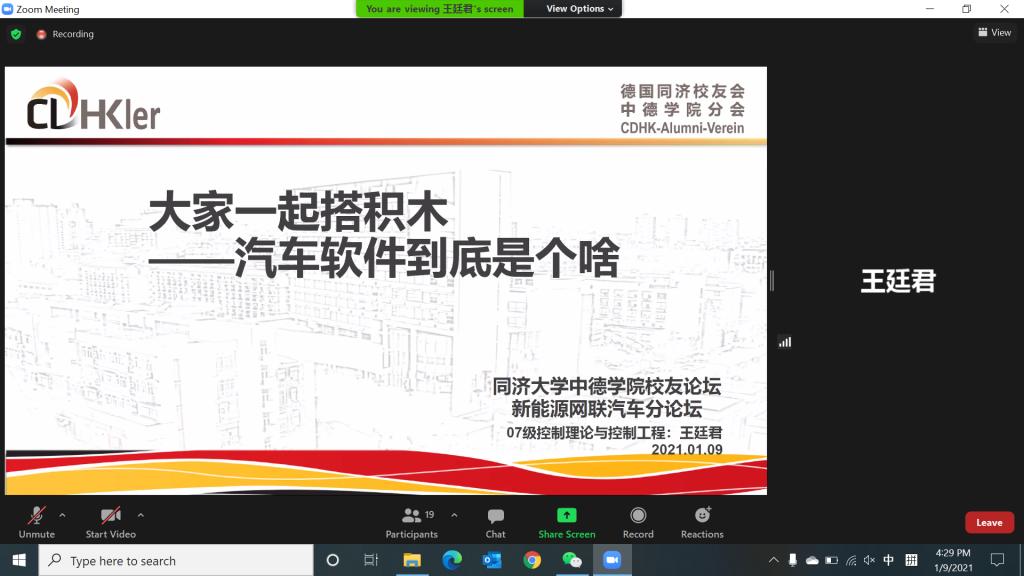Click the Zoom Meeting title bar icon
The height and width of the screenshot is (576, 1024).
click(8, 9)
